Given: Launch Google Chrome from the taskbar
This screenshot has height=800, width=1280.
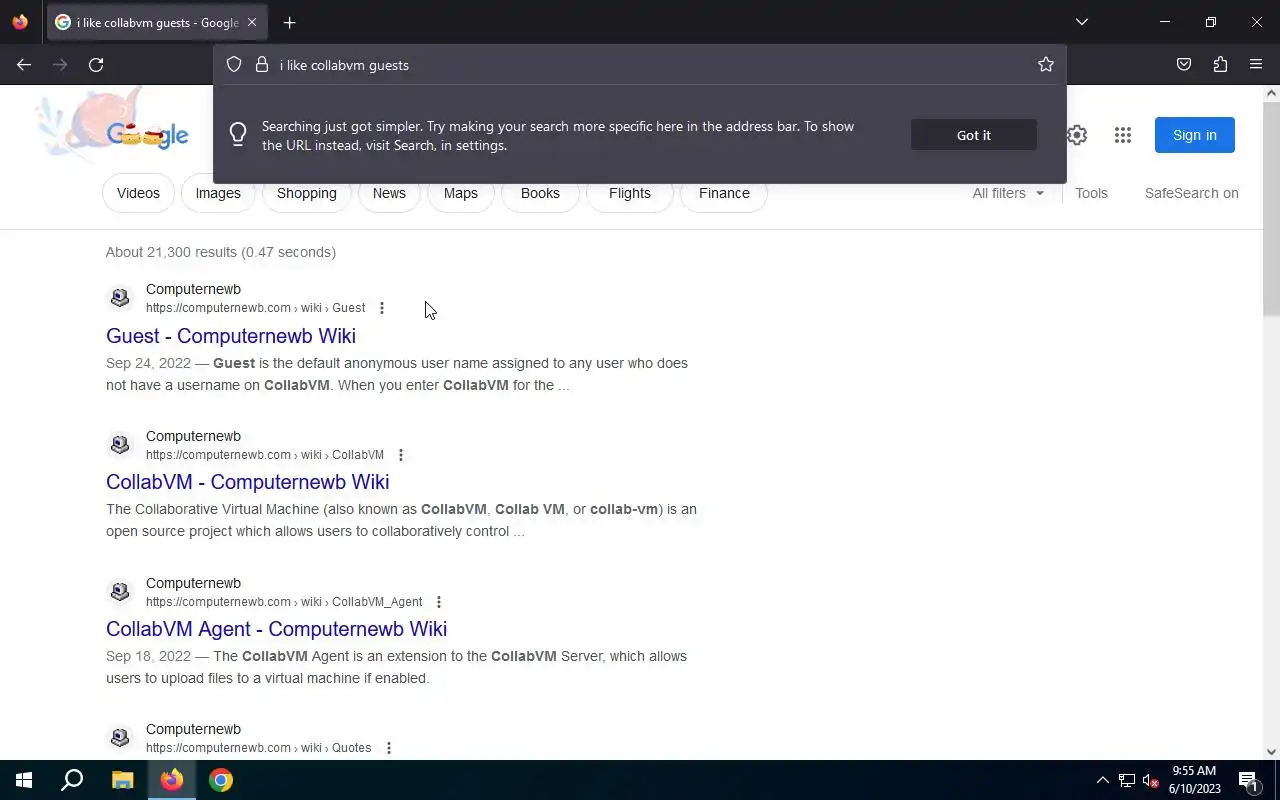Looking at the screenshot, I should pyautogui.click(x=221, y=780).
